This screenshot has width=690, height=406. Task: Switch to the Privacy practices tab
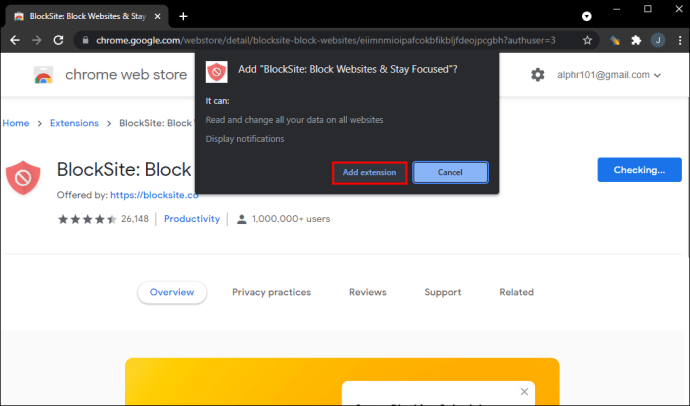click(x=272, y=292)
